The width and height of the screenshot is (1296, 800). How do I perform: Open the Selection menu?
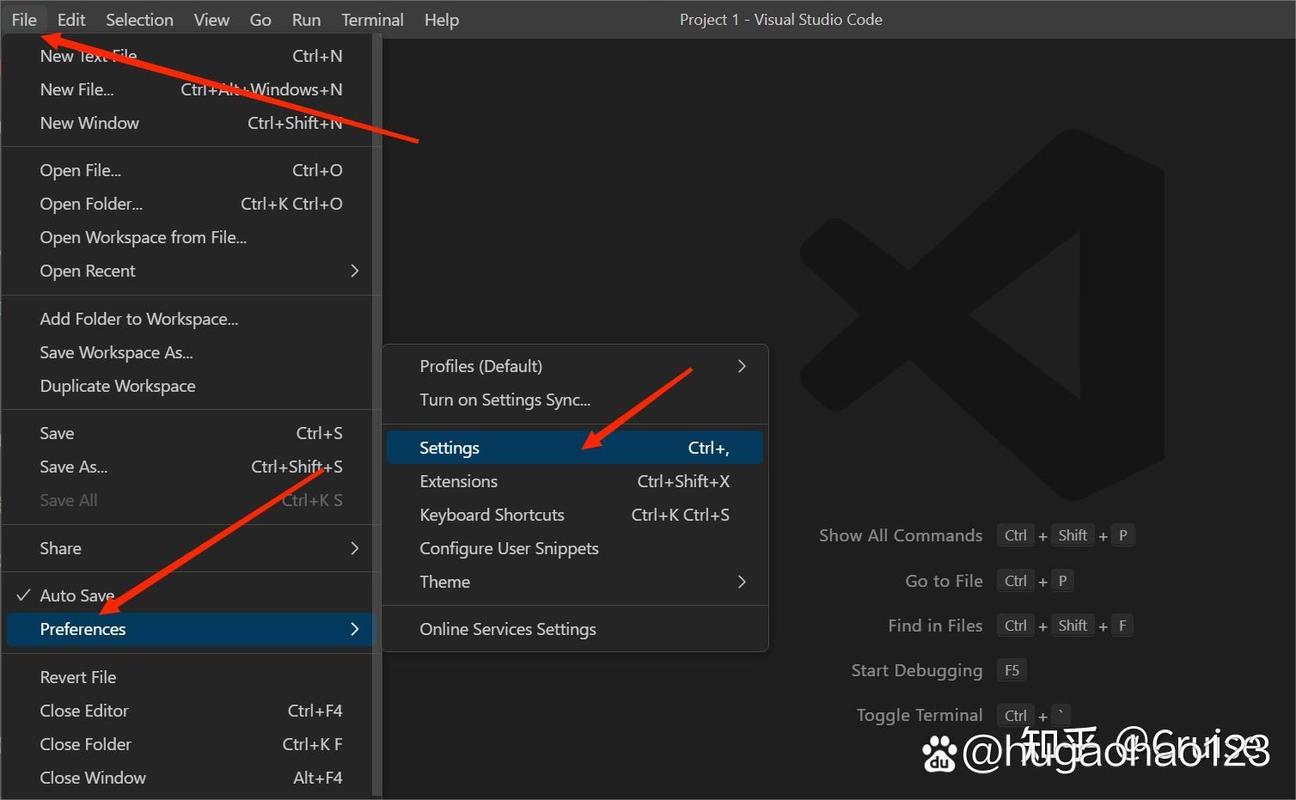coord(139,19)
